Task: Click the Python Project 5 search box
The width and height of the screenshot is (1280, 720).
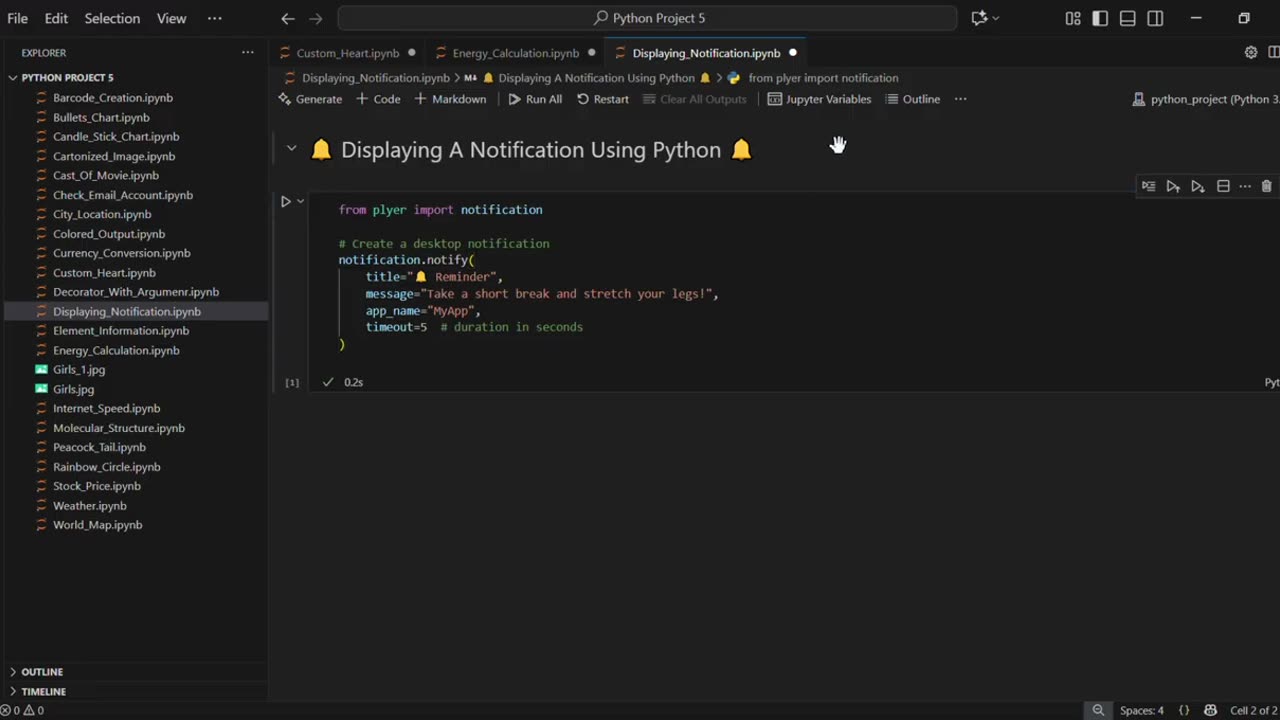Action: [647, 18]
